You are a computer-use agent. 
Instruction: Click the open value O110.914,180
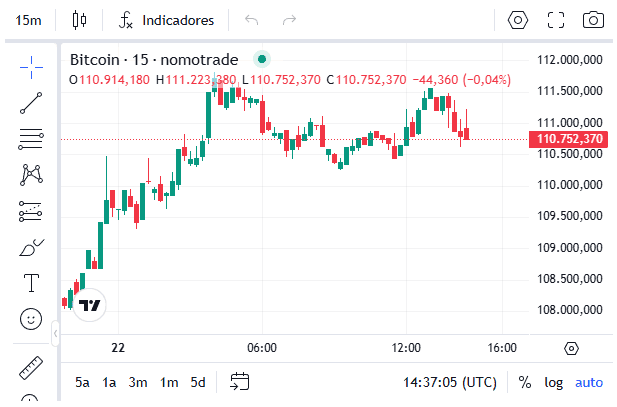pyautogui.click(x=109, y=80)
